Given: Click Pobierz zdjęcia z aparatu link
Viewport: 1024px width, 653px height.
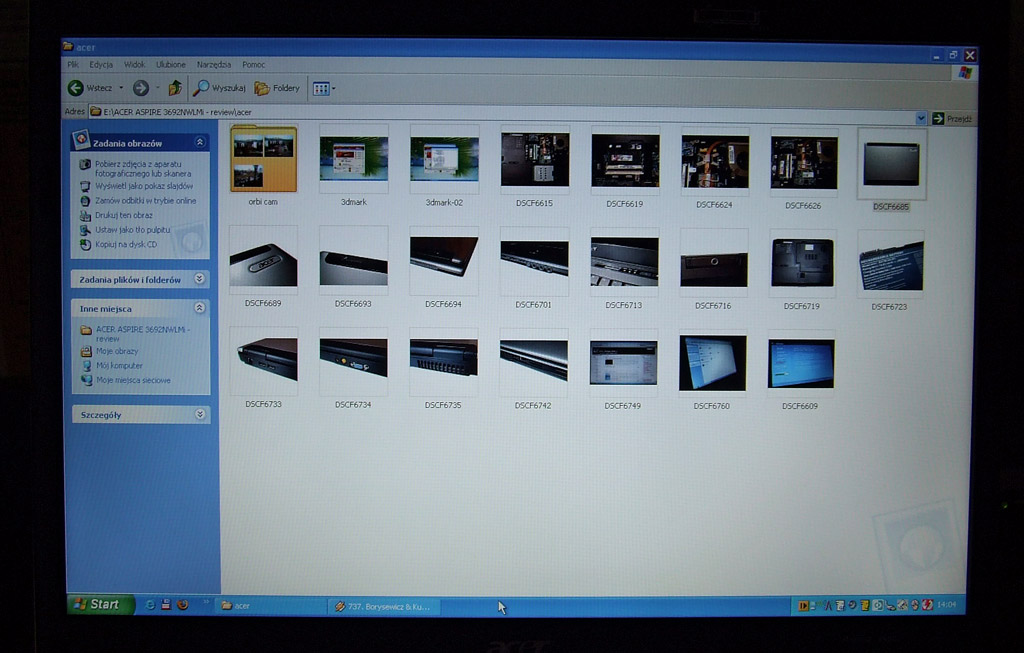Looking at the screenshot, I should coord(143,169).
